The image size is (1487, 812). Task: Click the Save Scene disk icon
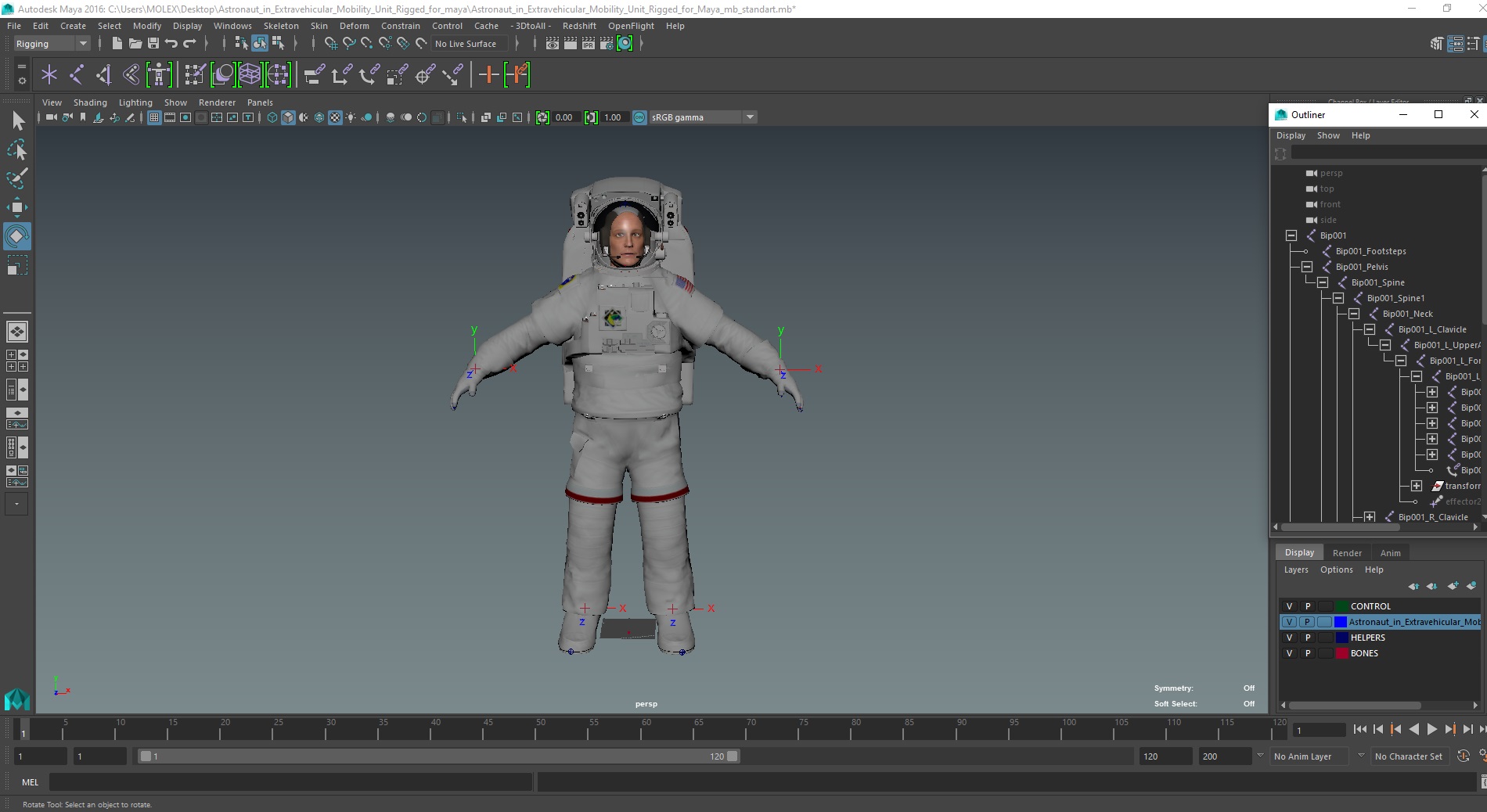point(153,44)
